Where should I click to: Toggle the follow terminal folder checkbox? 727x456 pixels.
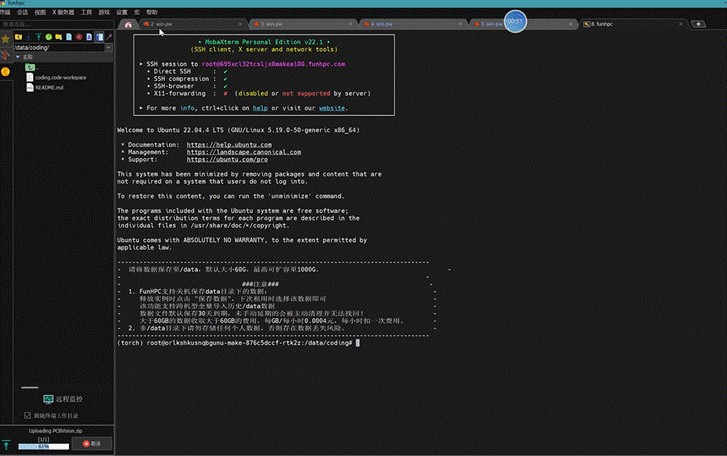pos(27,415)
